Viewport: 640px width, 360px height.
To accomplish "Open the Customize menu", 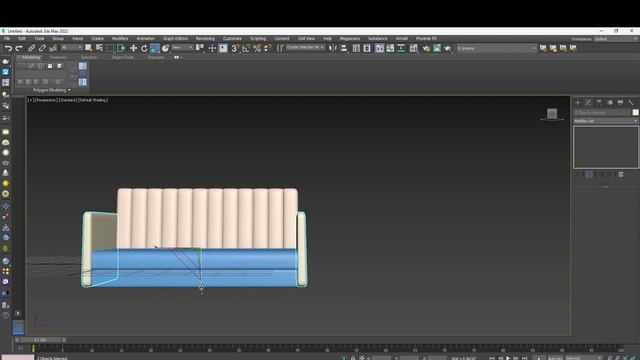I will pyautogui.click(x=232, y=38).
